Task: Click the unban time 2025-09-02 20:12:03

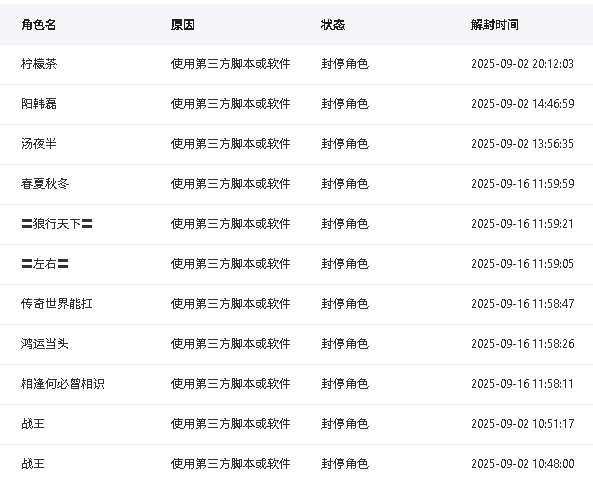Action: point(522,64)
